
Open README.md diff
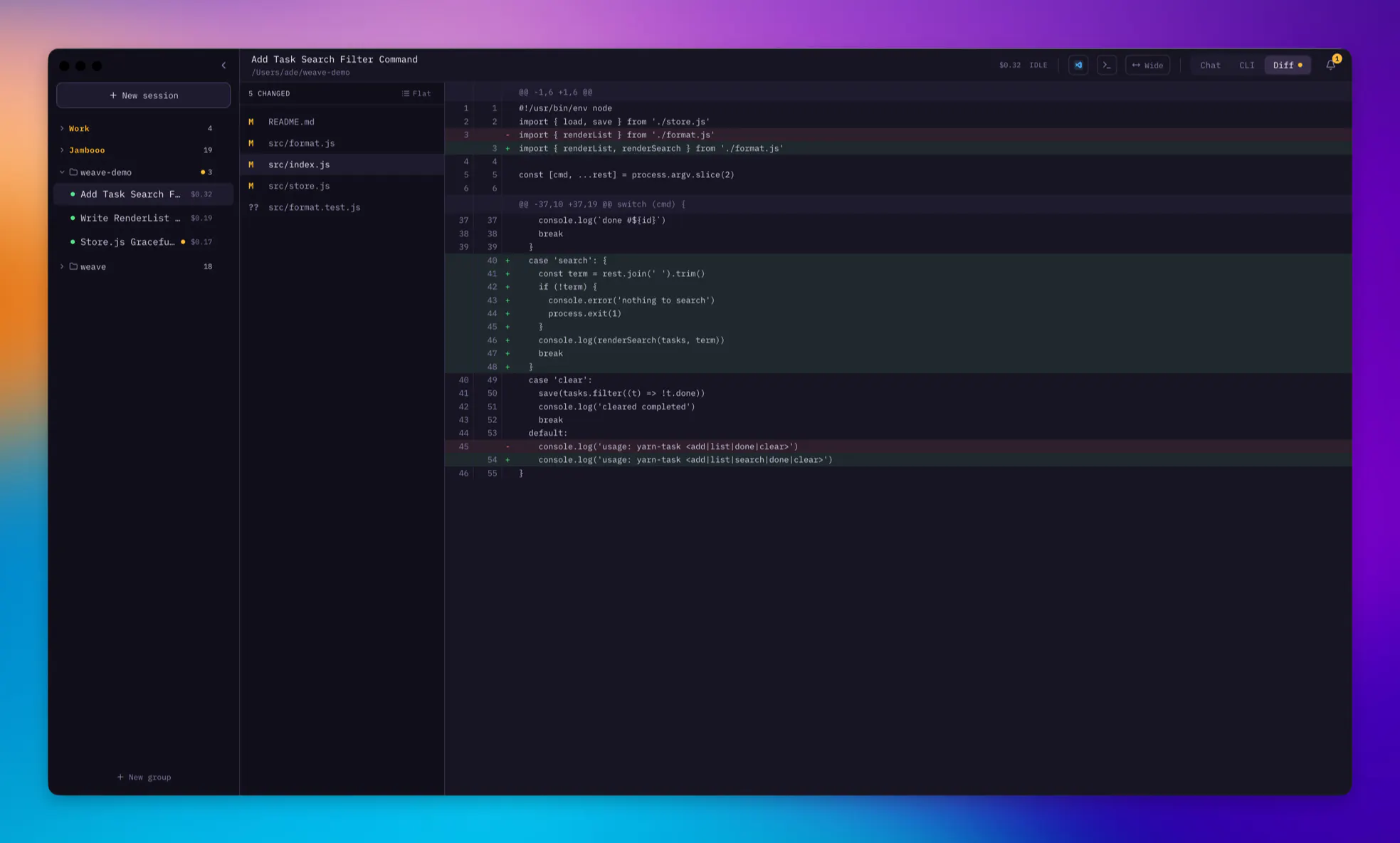[x=342, y=122]
